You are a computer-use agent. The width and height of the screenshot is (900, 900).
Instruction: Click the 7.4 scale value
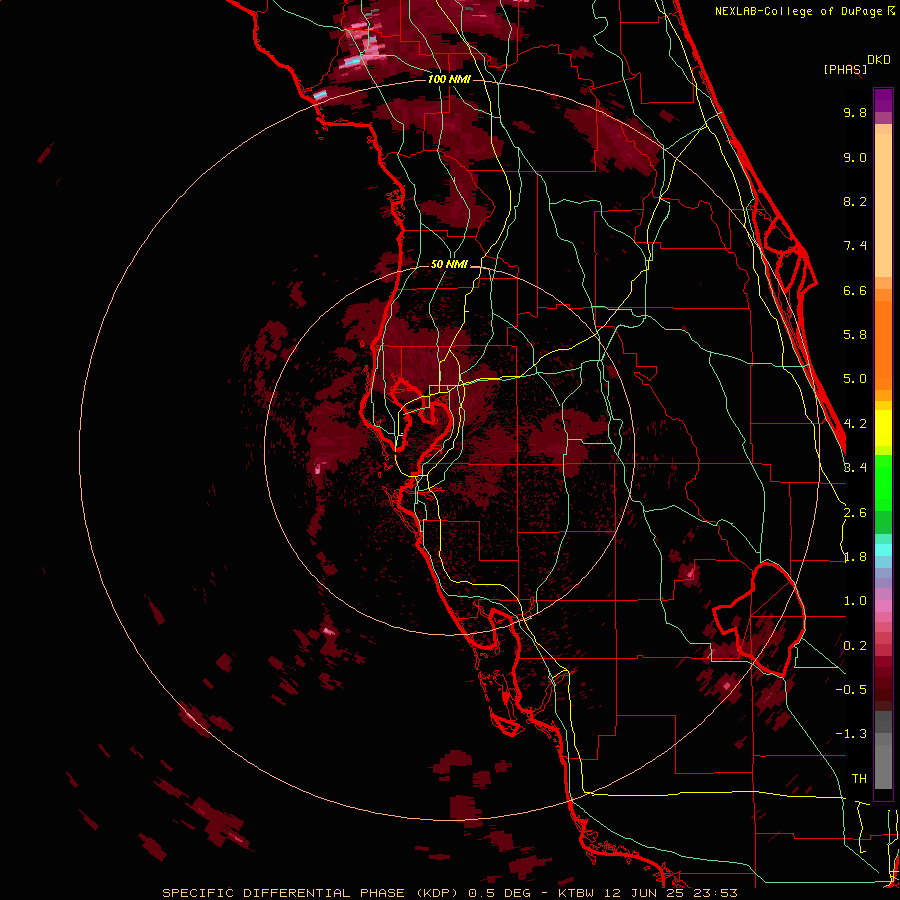855,246
